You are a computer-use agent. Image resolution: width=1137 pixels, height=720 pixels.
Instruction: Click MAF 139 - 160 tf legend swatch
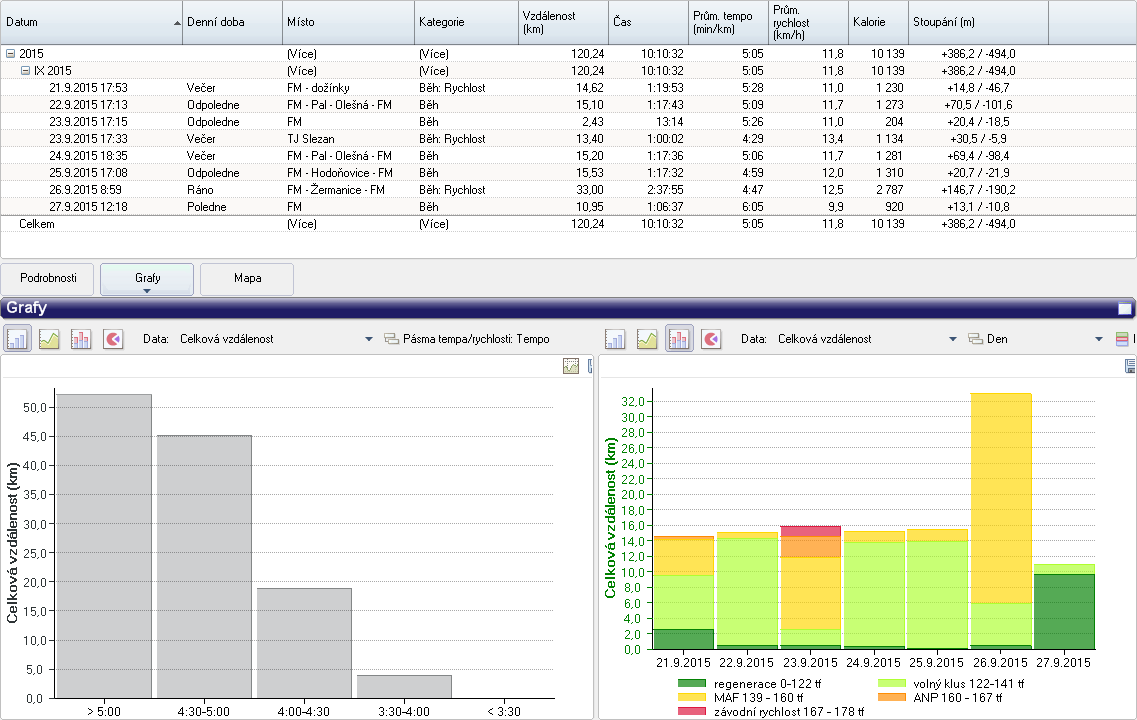(692, 698)
